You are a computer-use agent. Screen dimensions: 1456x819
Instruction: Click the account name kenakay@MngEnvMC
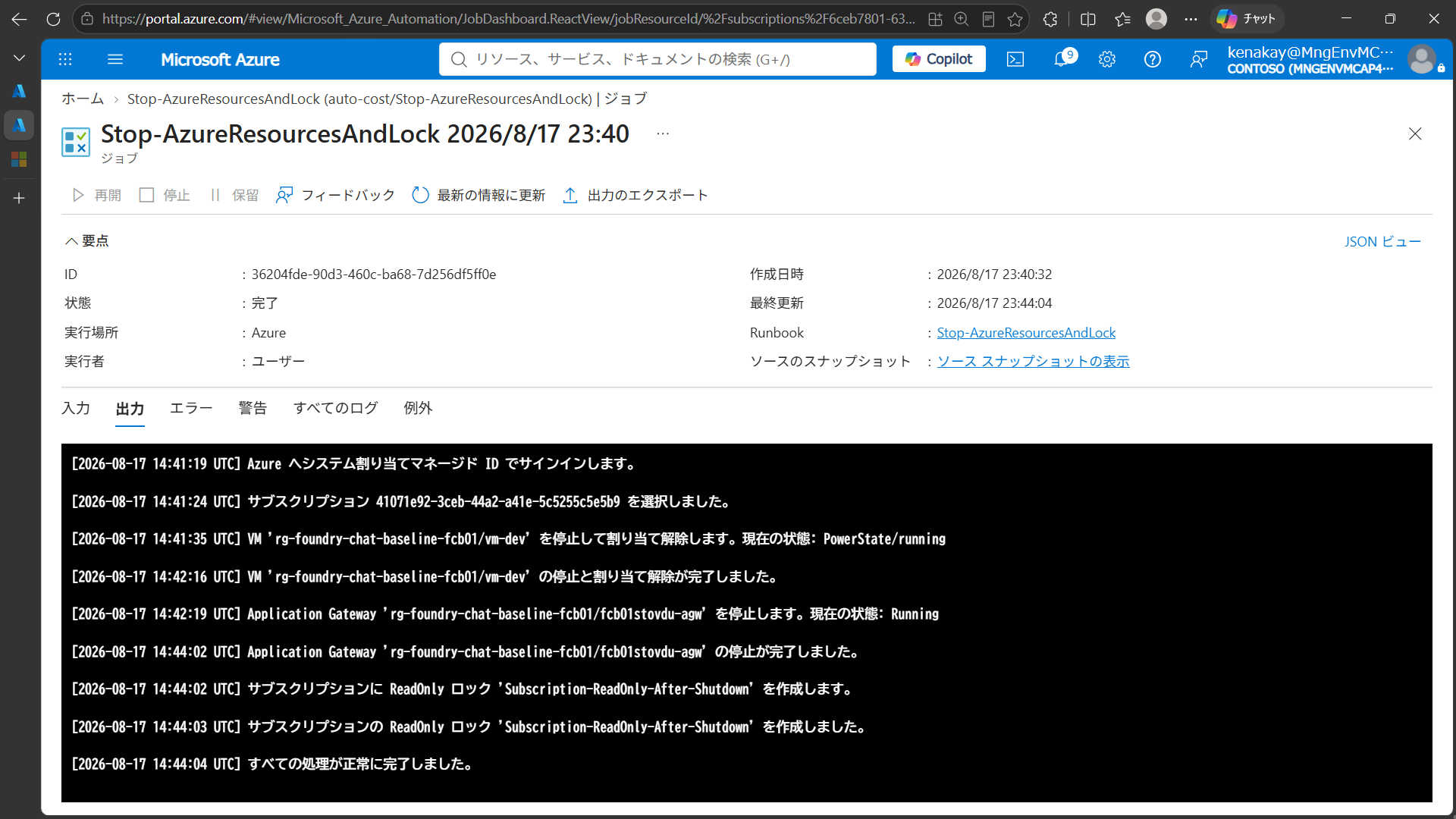coord(1310,52)
